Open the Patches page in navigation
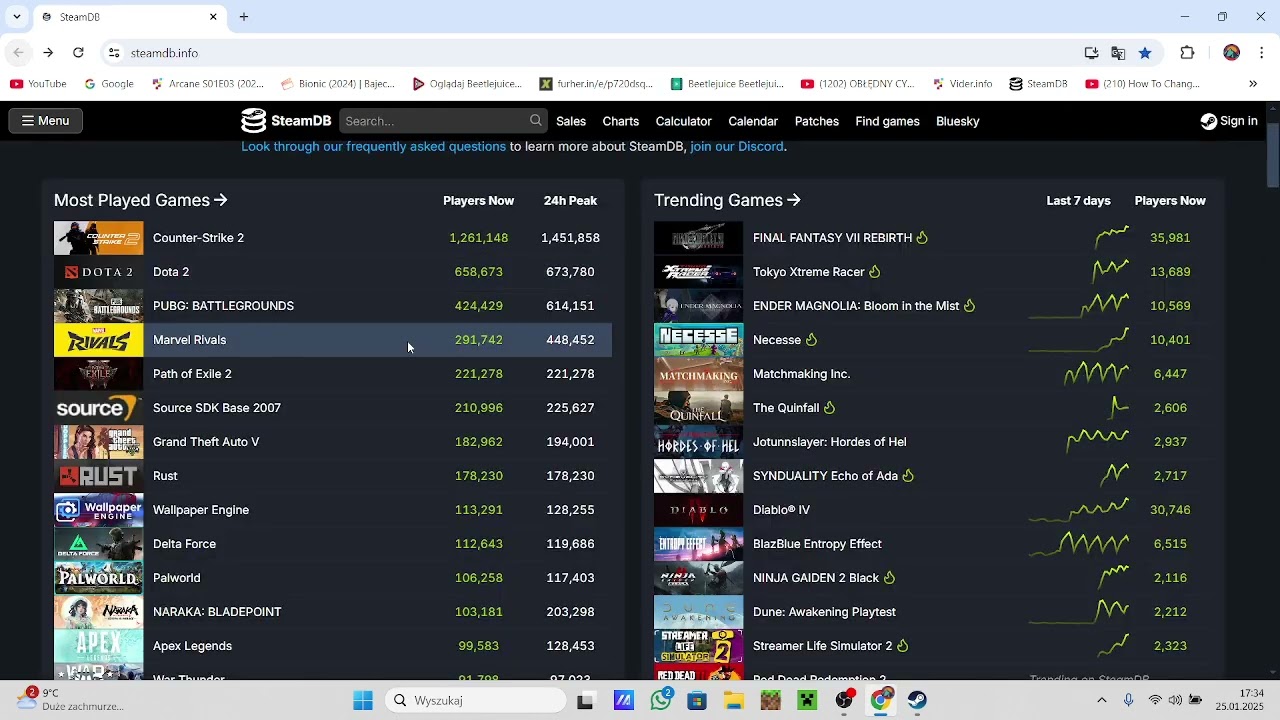Viewport: 1280px width, 720px height. click(x=817, y=121)
